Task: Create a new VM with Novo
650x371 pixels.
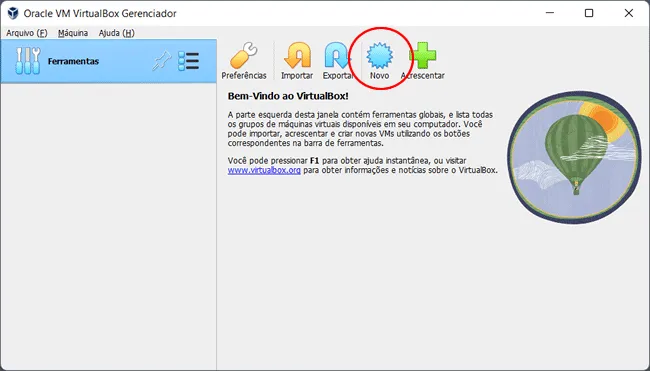Action: (379, 61)
